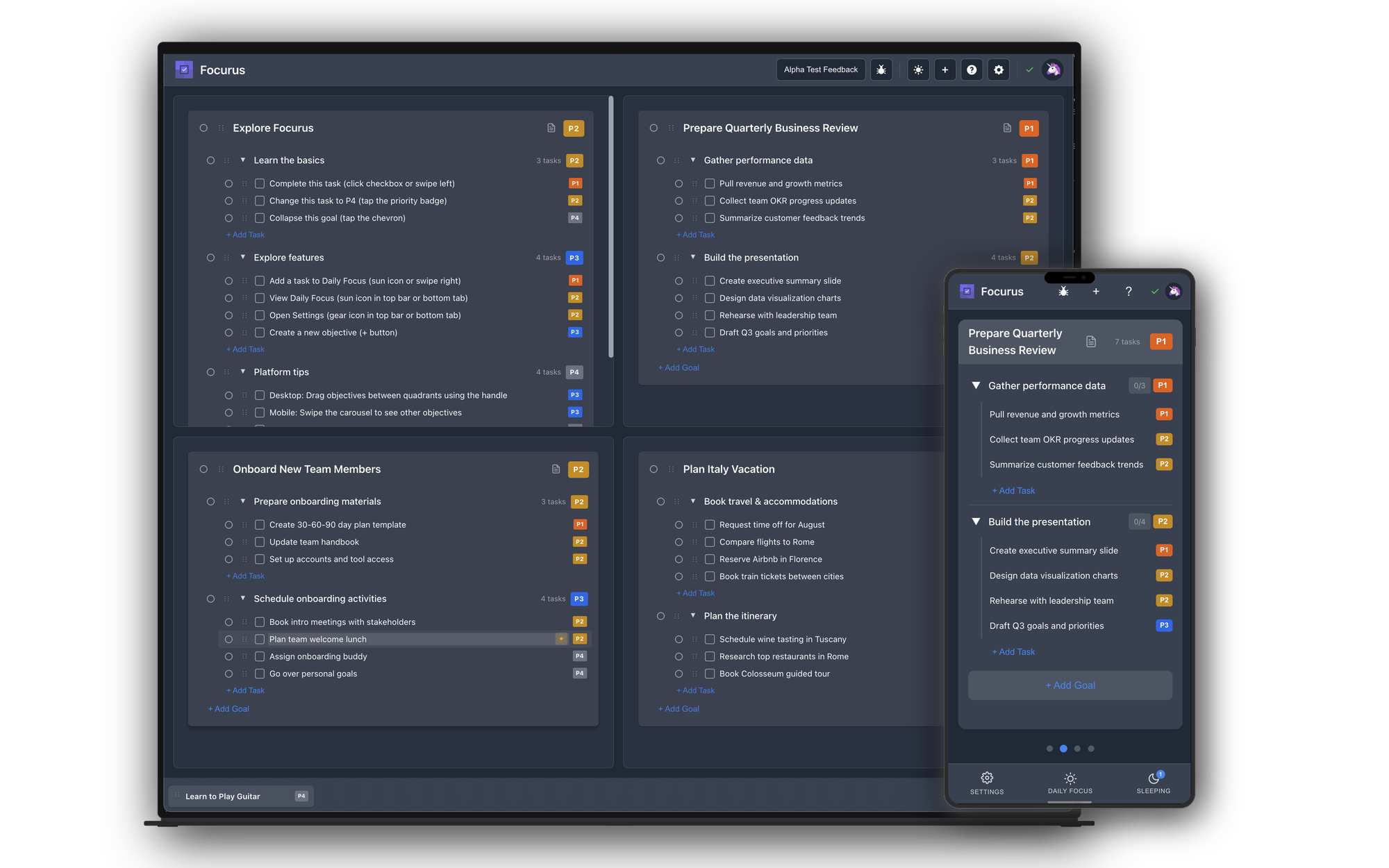Open Settings tab on mobile bottom bar
This screenshot has height=868, width=1389.
click(x=987, y=783)
